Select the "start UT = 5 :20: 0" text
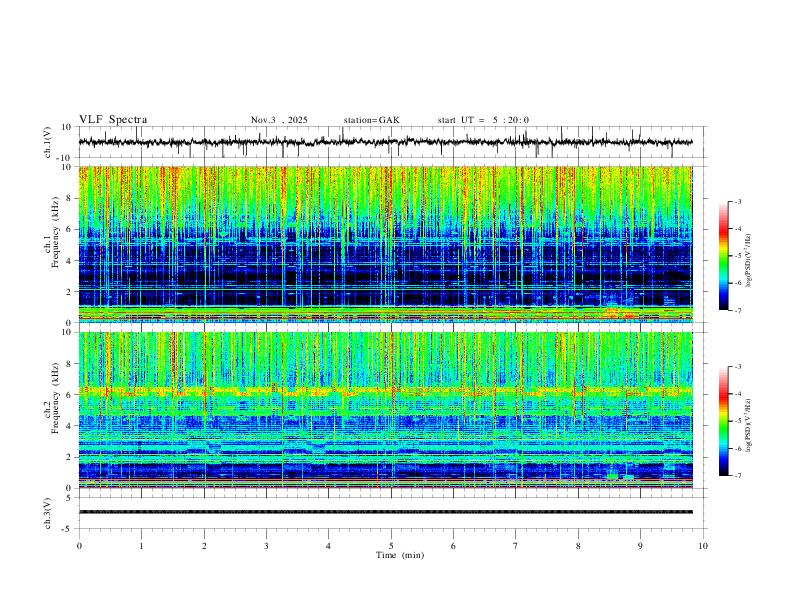 click(483, 120)
